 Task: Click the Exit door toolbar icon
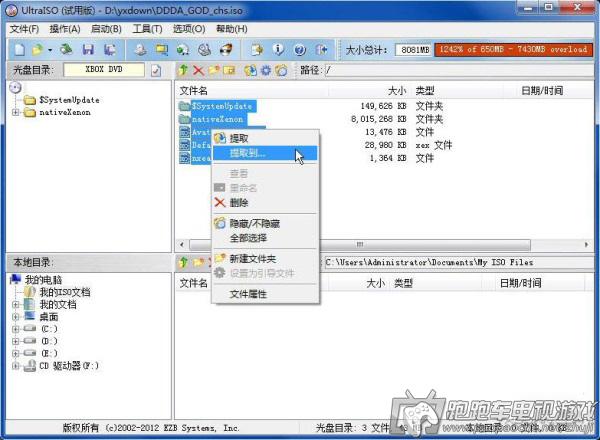click(x=321, y=50)
